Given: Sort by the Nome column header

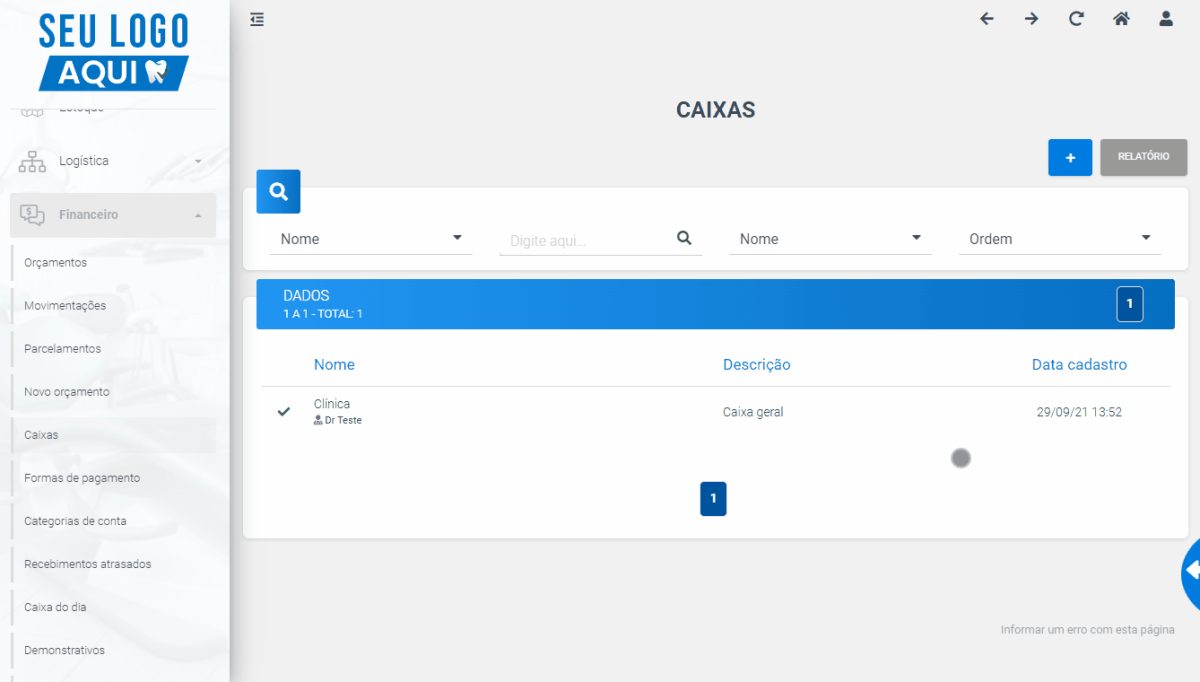Looking at the screenshot, I should coord(334,365).
